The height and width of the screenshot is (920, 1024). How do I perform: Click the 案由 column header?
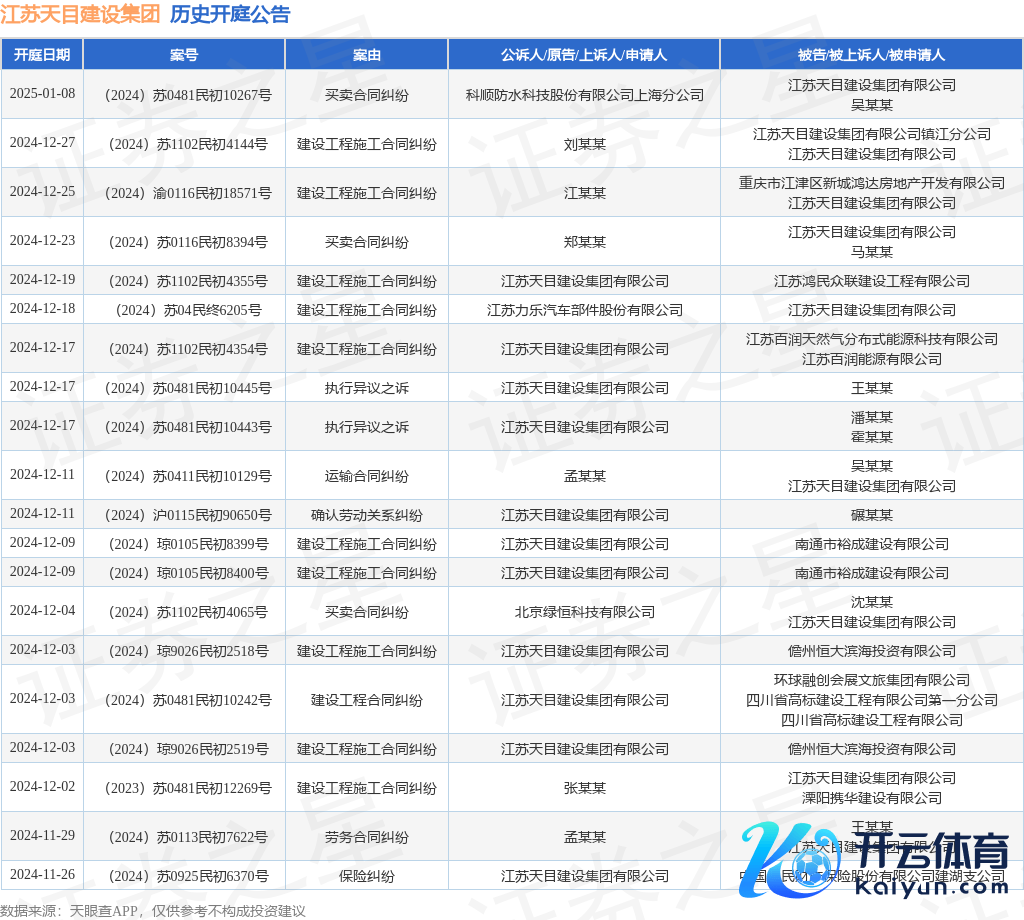[x=367, y=55]
